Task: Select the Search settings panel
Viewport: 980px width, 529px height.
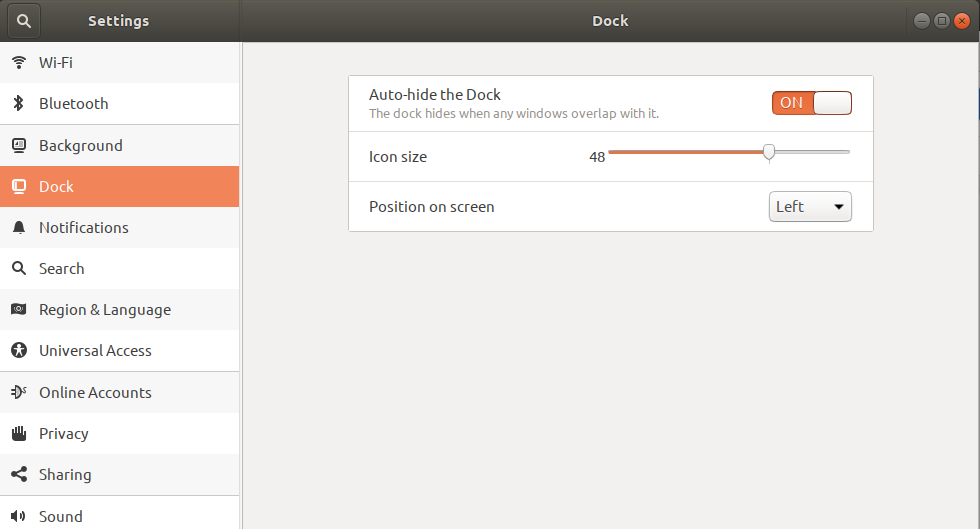Action: [61, 269]
